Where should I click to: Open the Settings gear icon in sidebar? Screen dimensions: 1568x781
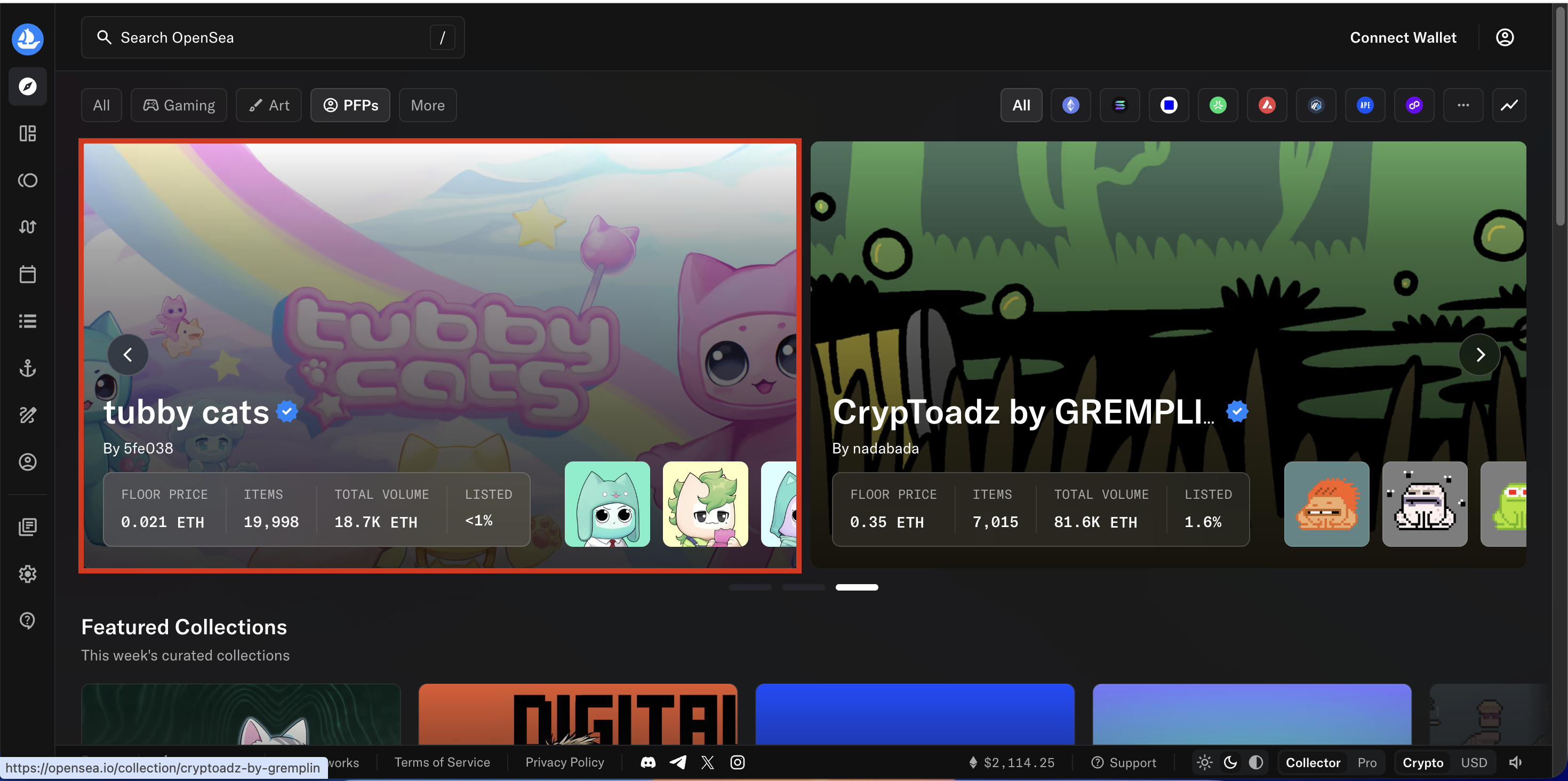pyautogui.click(x=27, y=573)
